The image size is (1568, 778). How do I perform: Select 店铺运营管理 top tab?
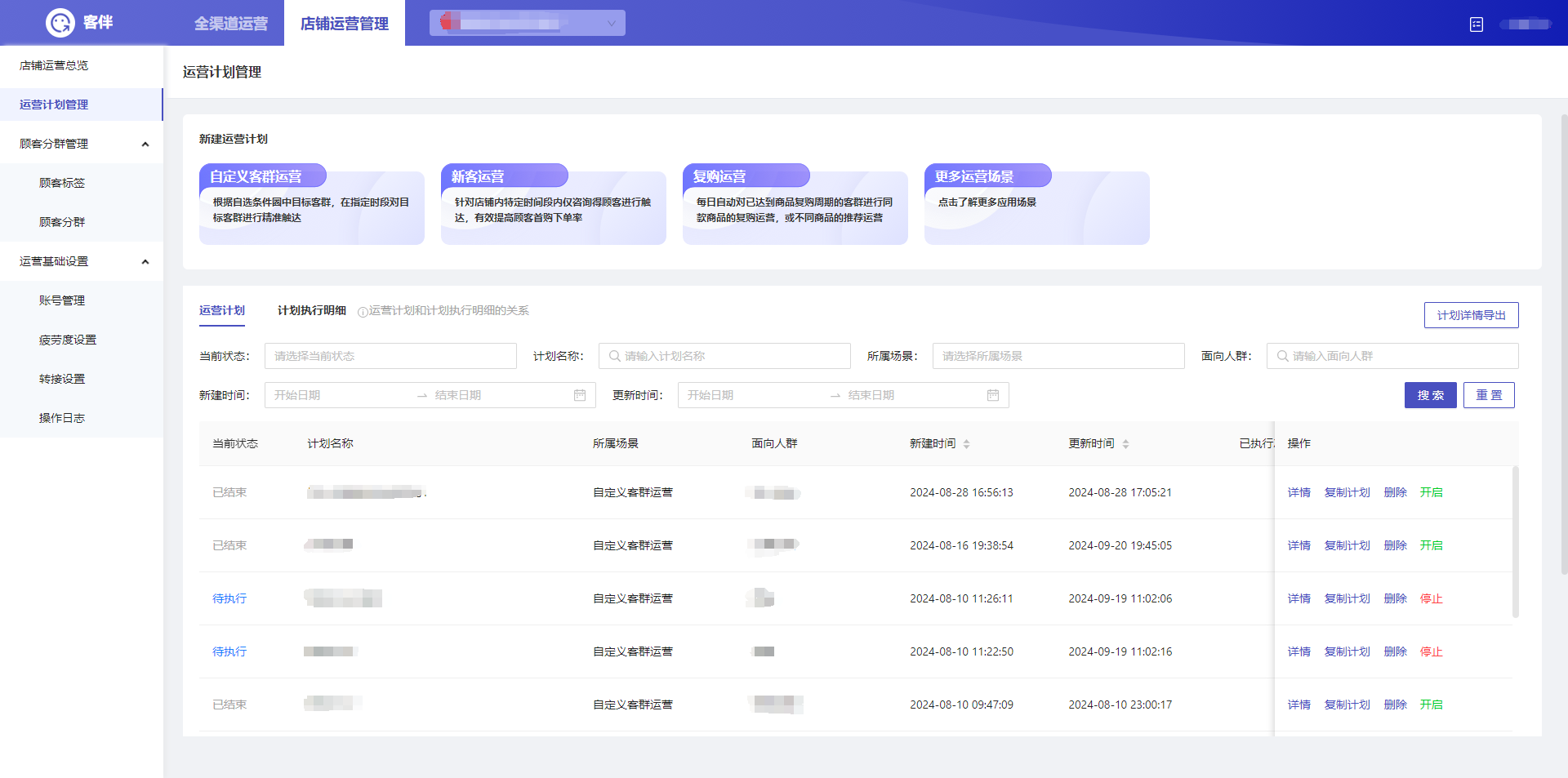[345, 24]
